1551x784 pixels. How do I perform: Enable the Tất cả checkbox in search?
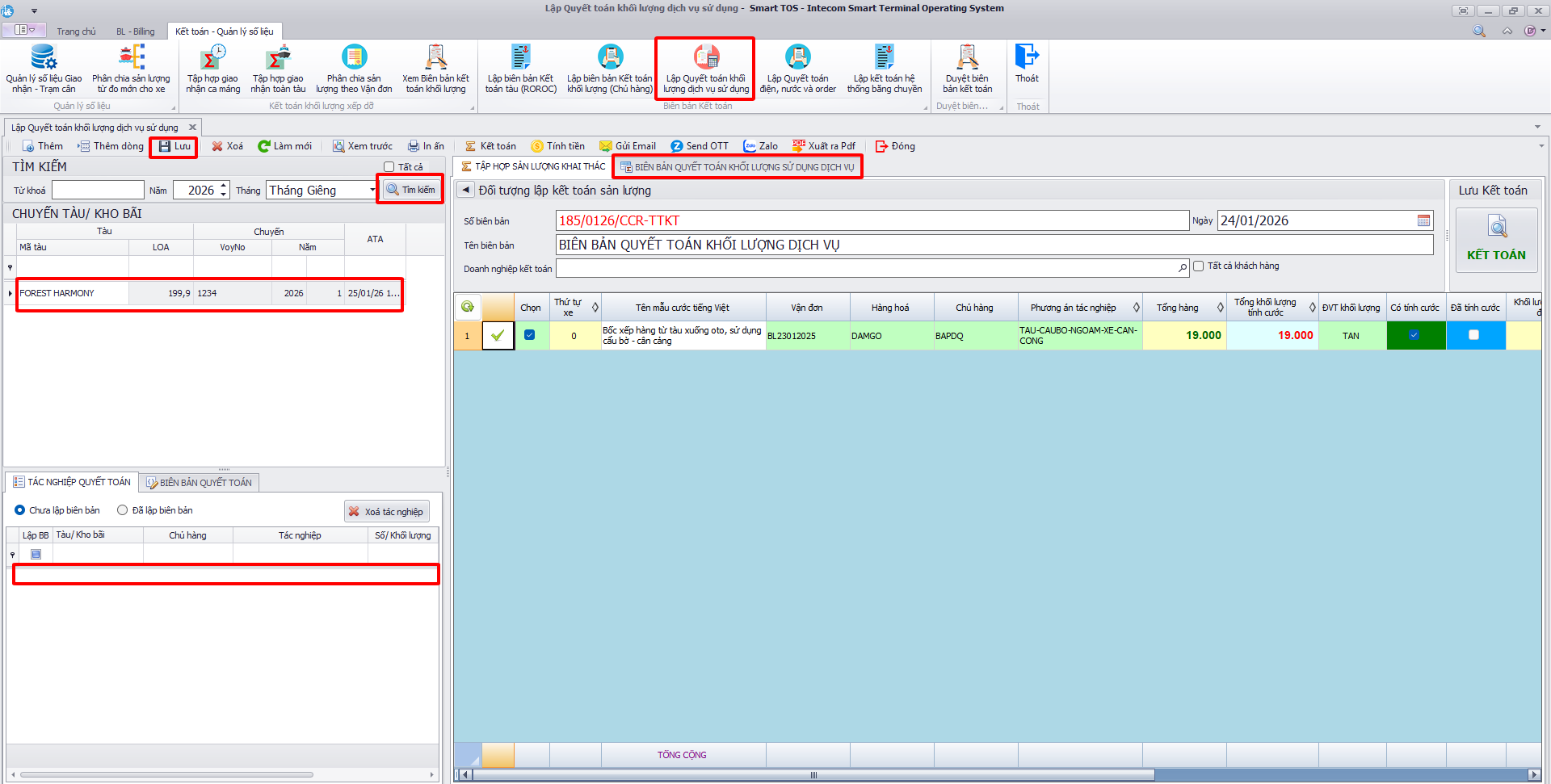coord(389,167)
